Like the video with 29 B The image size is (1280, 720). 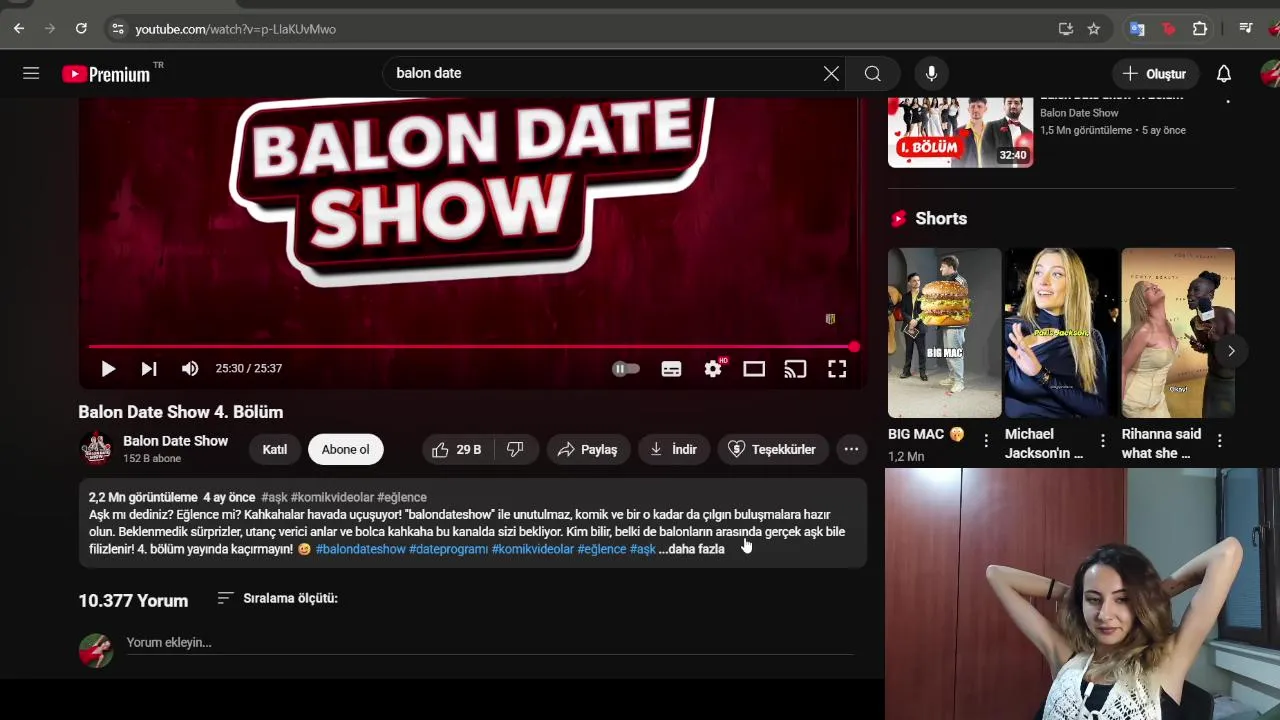pyautogui.click(x=457, y=449)
